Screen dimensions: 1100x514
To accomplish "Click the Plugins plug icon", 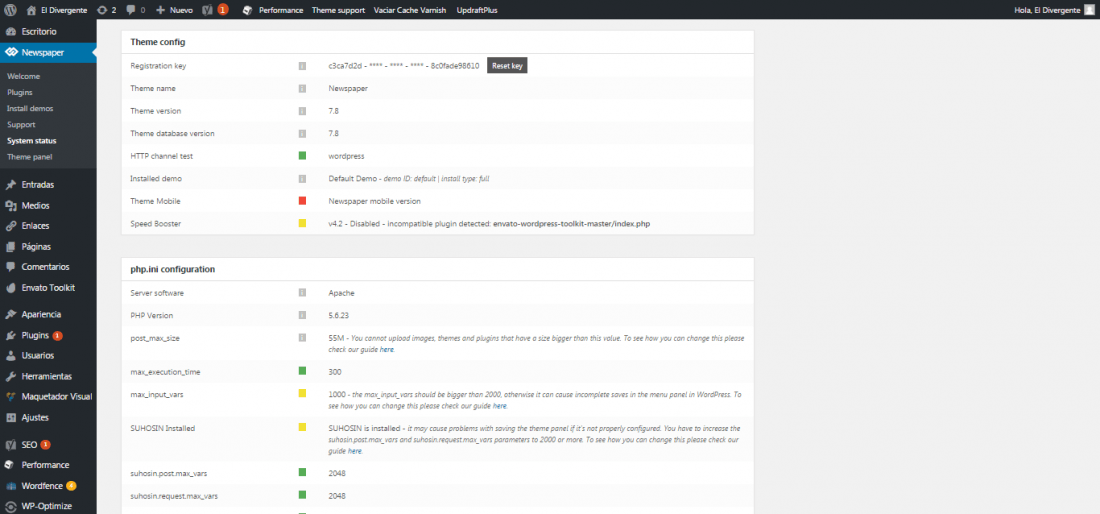I will 11,335.
